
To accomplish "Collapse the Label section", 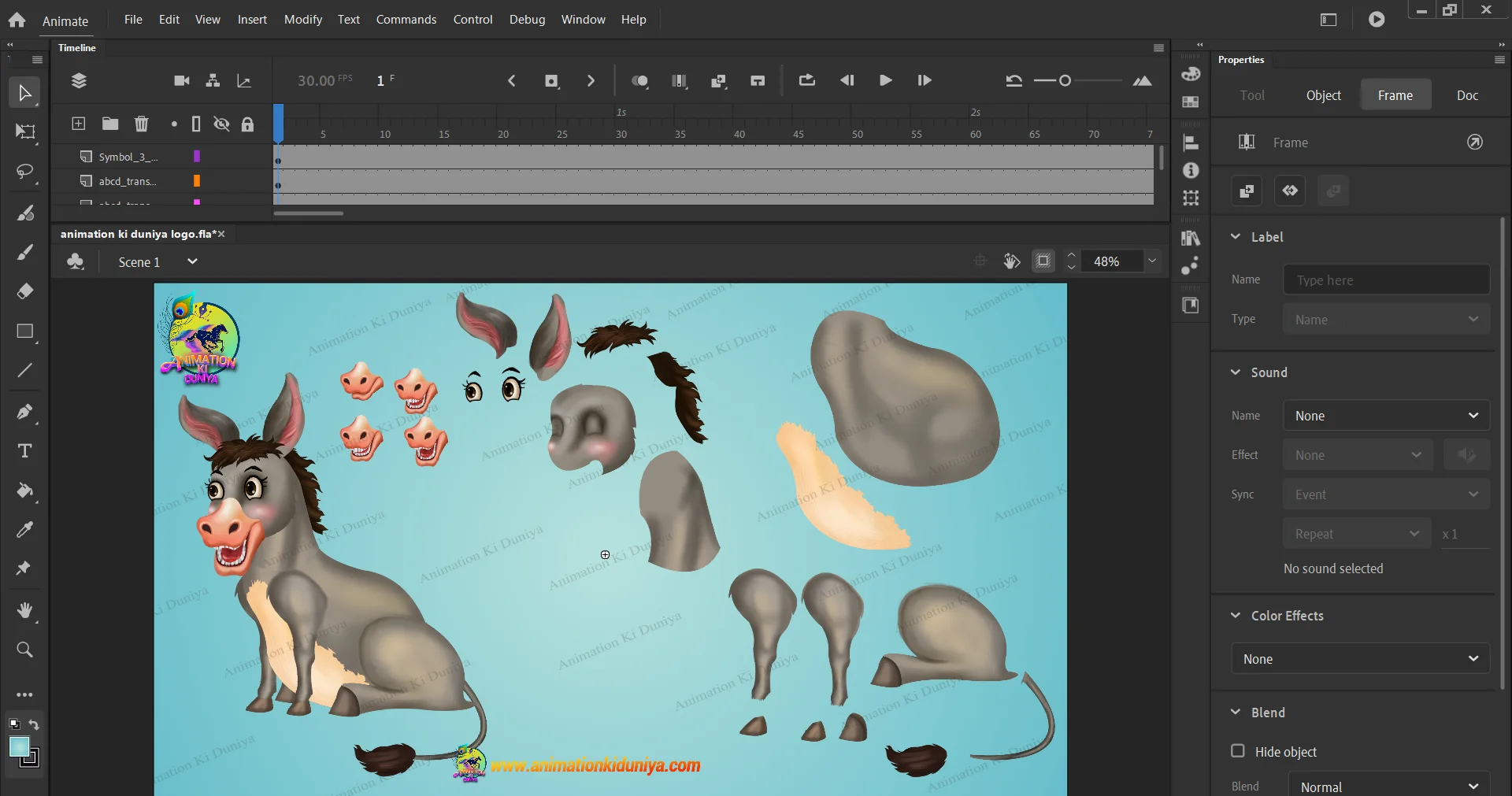I will [x=1236, y=237].
